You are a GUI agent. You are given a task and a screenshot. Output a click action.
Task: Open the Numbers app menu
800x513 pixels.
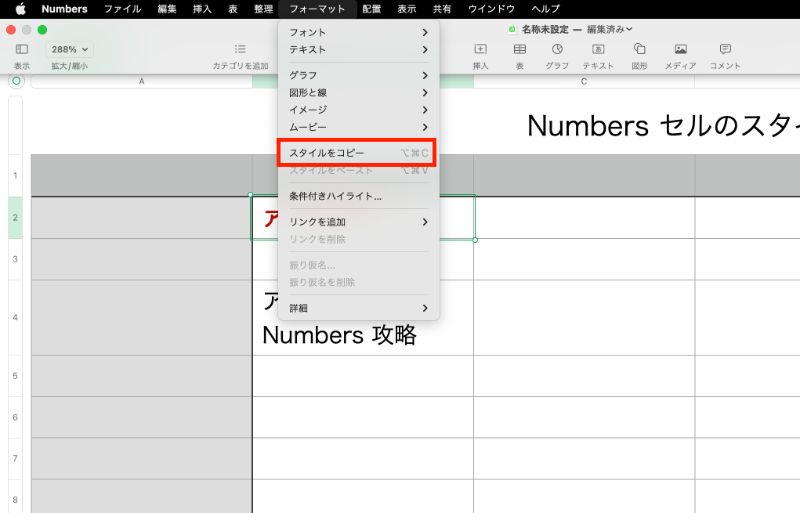pos(64,9)
